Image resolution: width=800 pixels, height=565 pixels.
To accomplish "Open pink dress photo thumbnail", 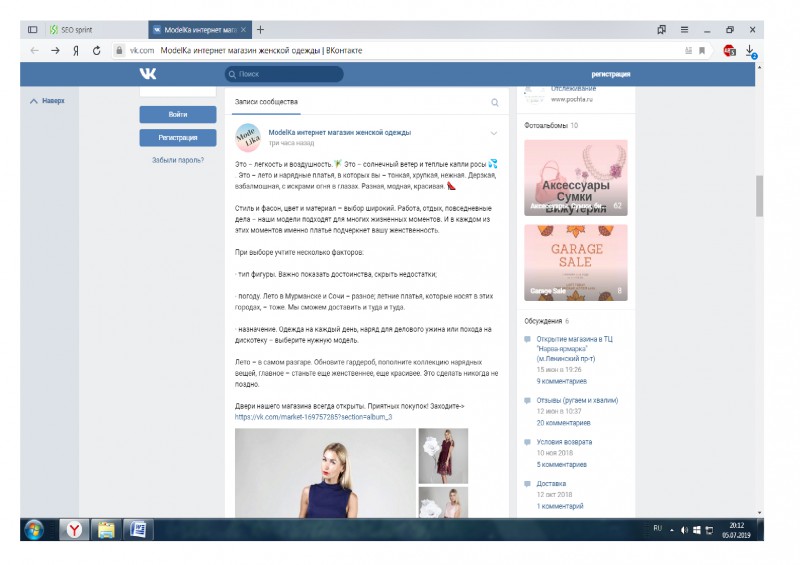I will coord(443,503).
